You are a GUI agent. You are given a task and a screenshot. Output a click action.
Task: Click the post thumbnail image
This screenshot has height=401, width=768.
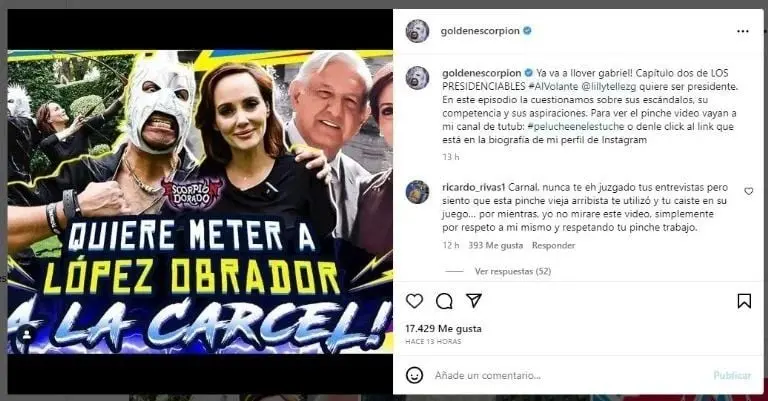pos(200,201)
